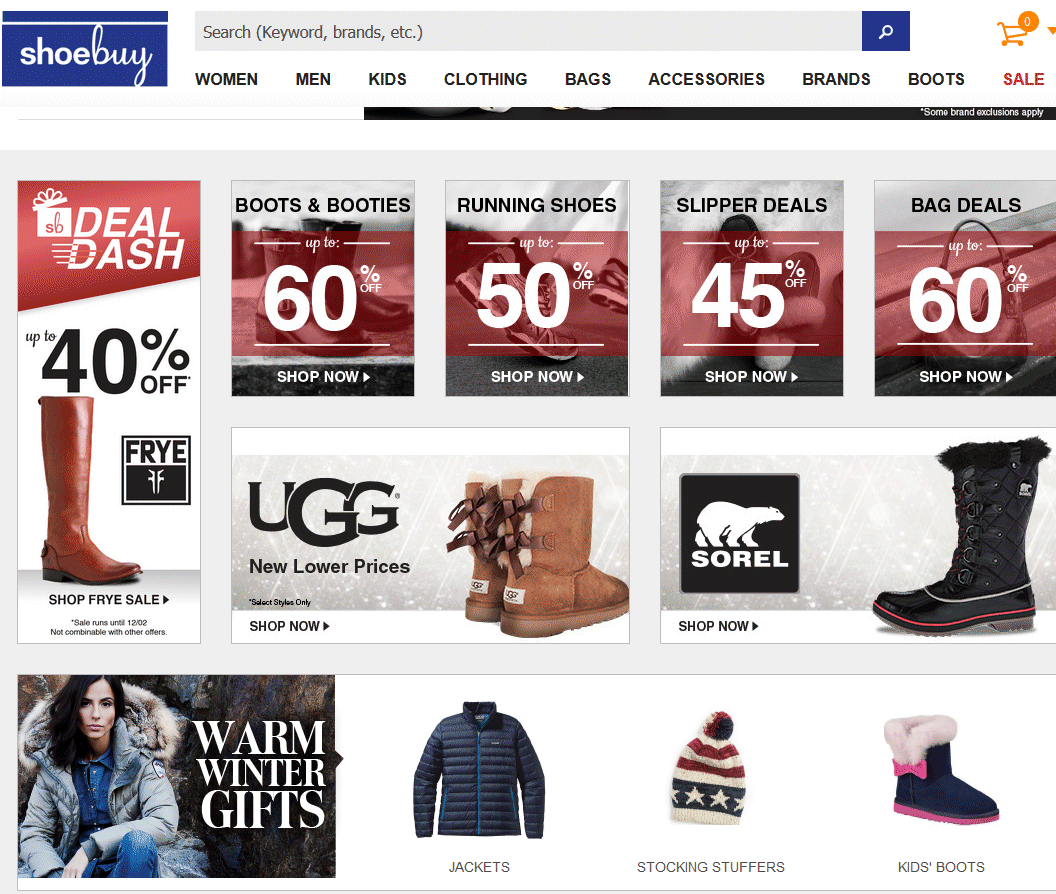Open the WOMEN menu
The image size is (1056, 894).
226,79
